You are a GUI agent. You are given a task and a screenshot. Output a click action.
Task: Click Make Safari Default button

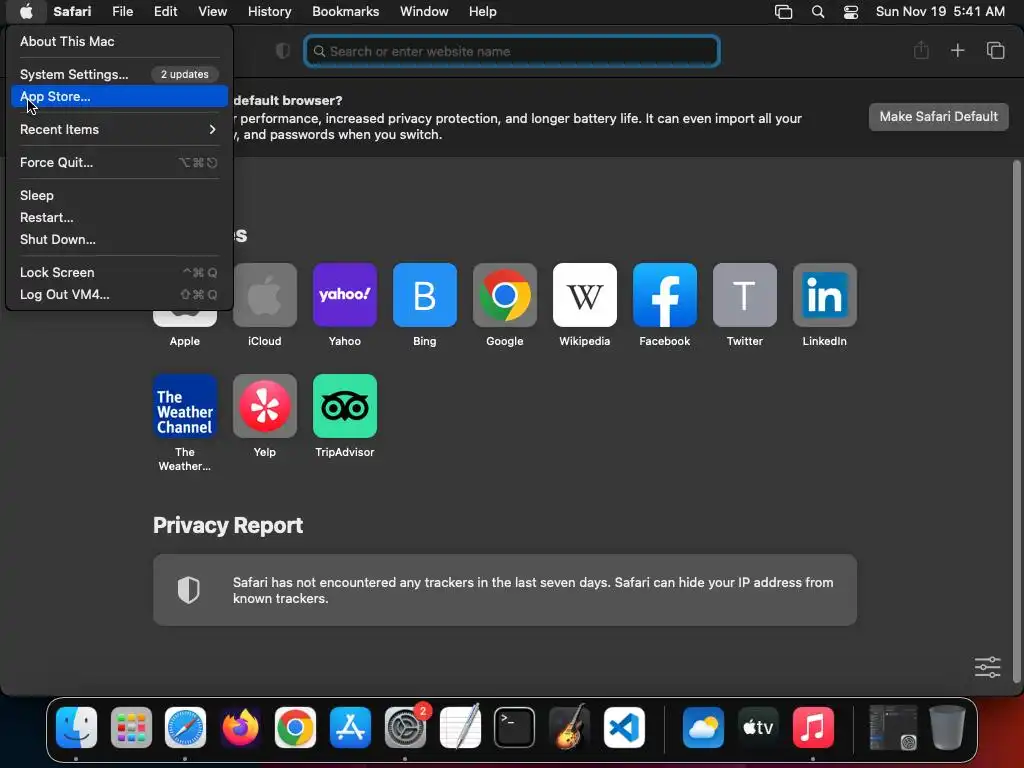pyautogui.click(x=938, y=116)
